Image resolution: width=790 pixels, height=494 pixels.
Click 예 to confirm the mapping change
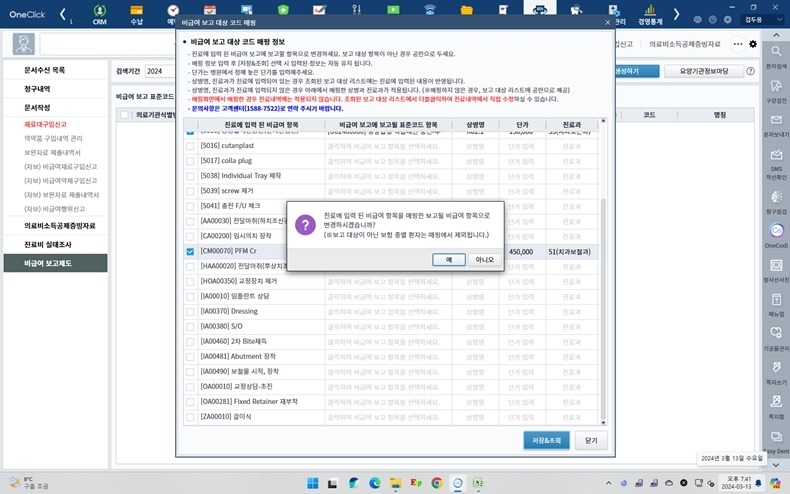(448, 259)
